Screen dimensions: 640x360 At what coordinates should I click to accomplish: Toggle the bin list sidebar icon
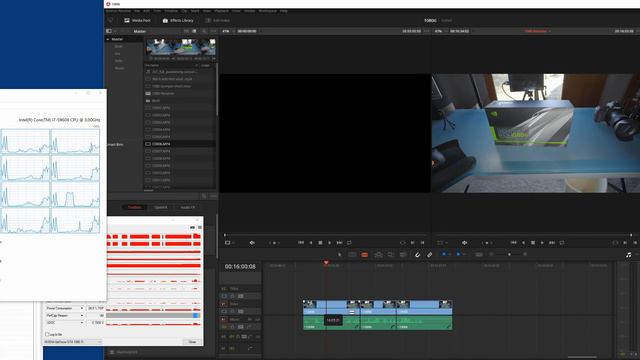[x=109, y=31]
